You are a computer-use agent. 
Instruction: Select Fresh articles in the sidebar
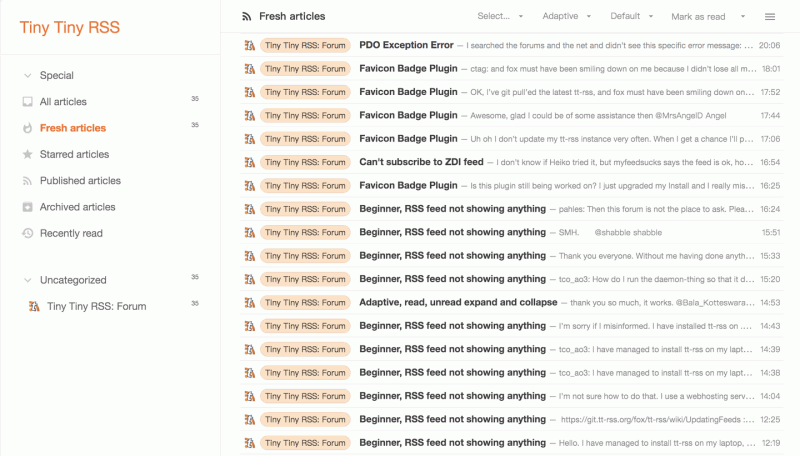tap(73, 128)
